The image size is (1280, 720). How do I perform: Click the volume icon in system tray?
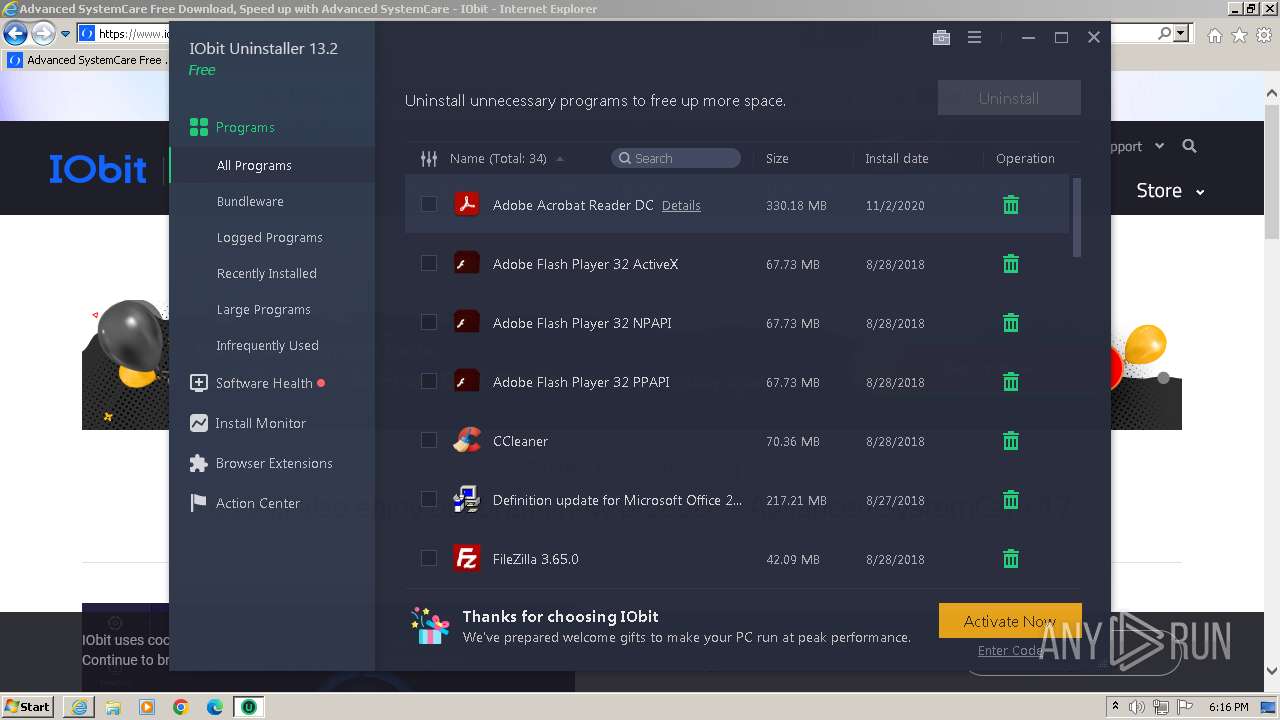coord(1137,707)
